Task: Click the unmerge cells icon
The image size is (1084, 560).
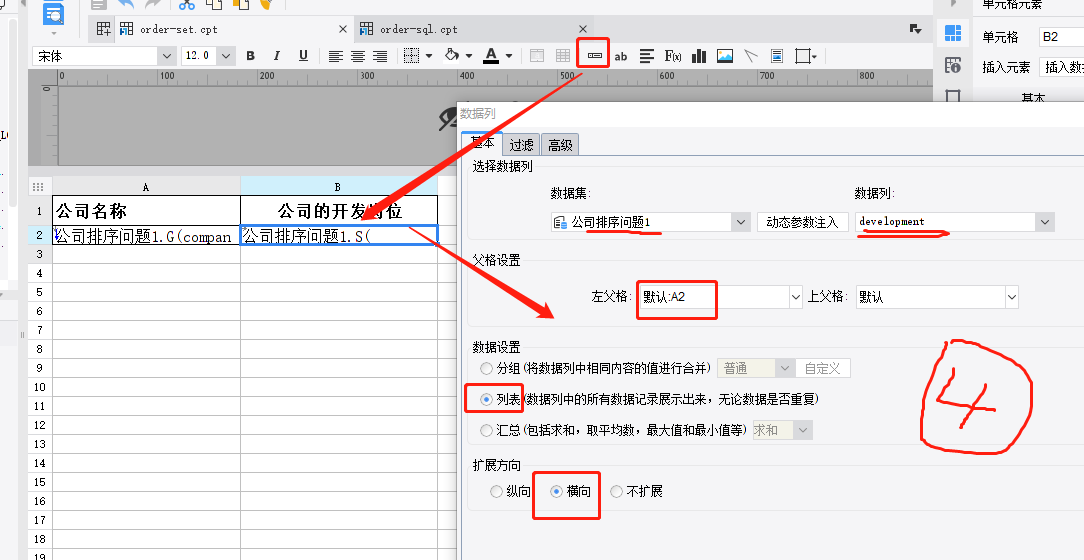Action: pos(563,56)
